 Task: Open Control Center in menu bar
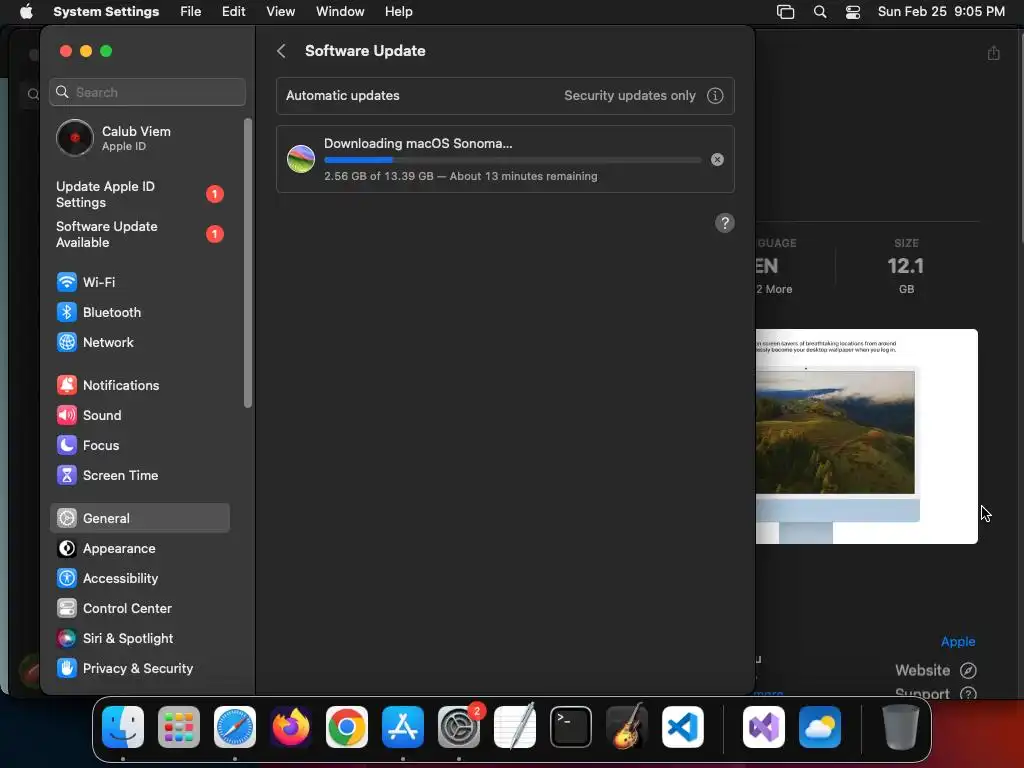pyautogui.click(x=853, y=12)
